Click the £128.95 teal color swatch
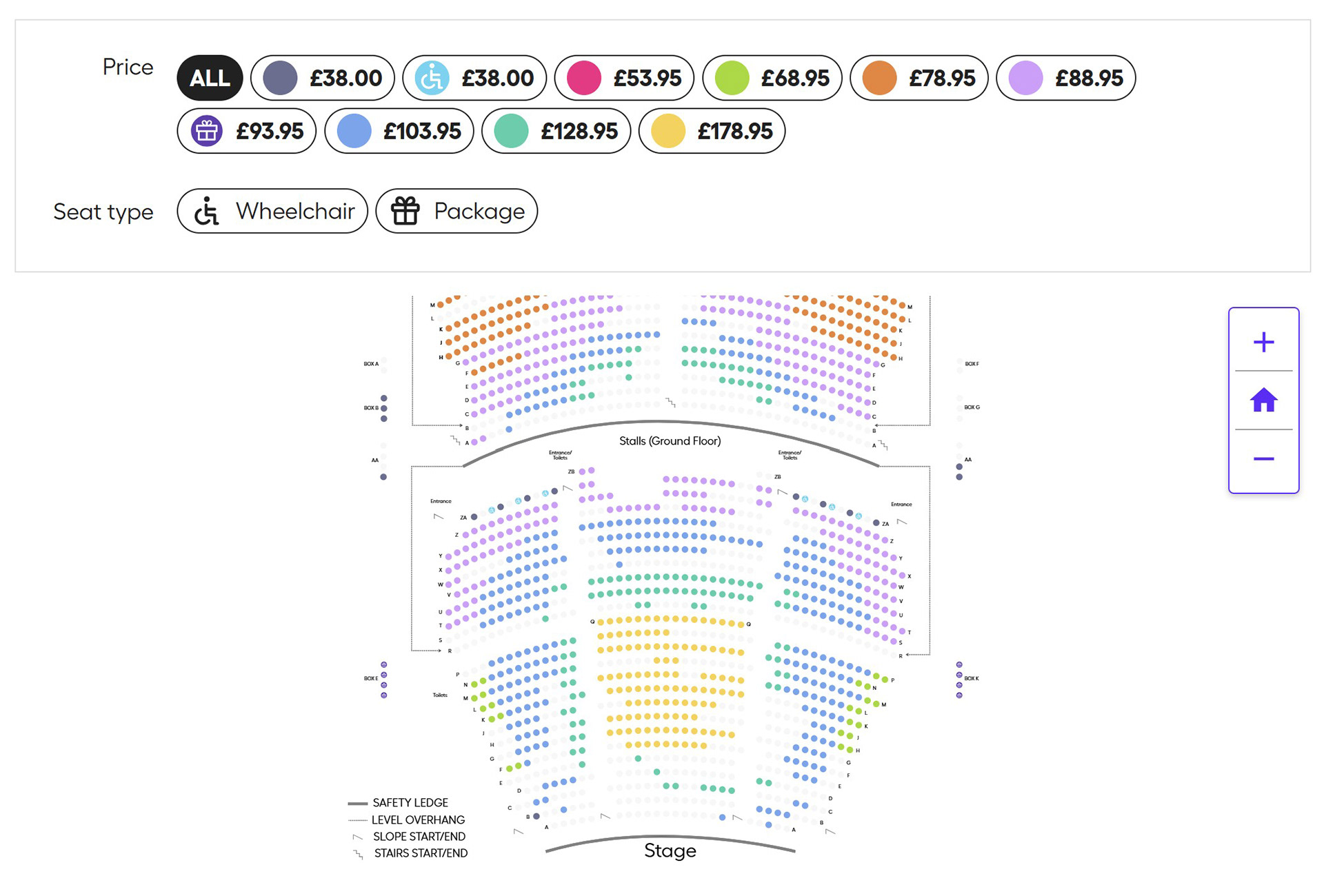1324x896 pixels. [512, 131]
